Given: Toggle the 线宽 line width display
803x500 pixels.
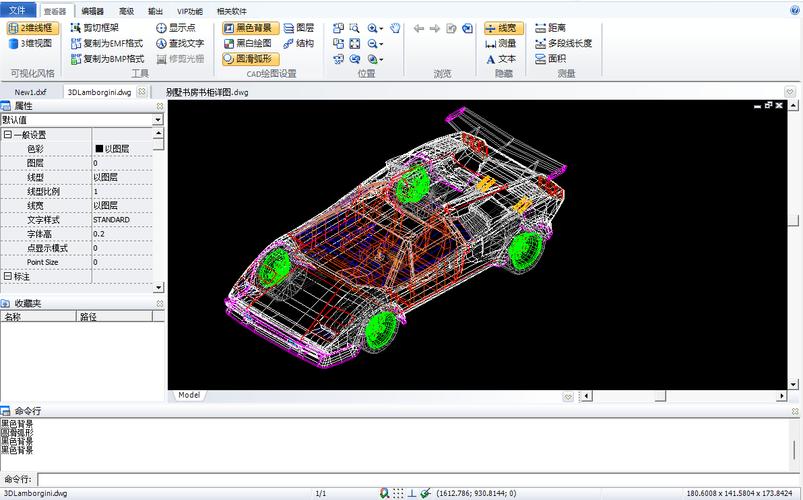Looking at the screenshot, I should 504,28.
